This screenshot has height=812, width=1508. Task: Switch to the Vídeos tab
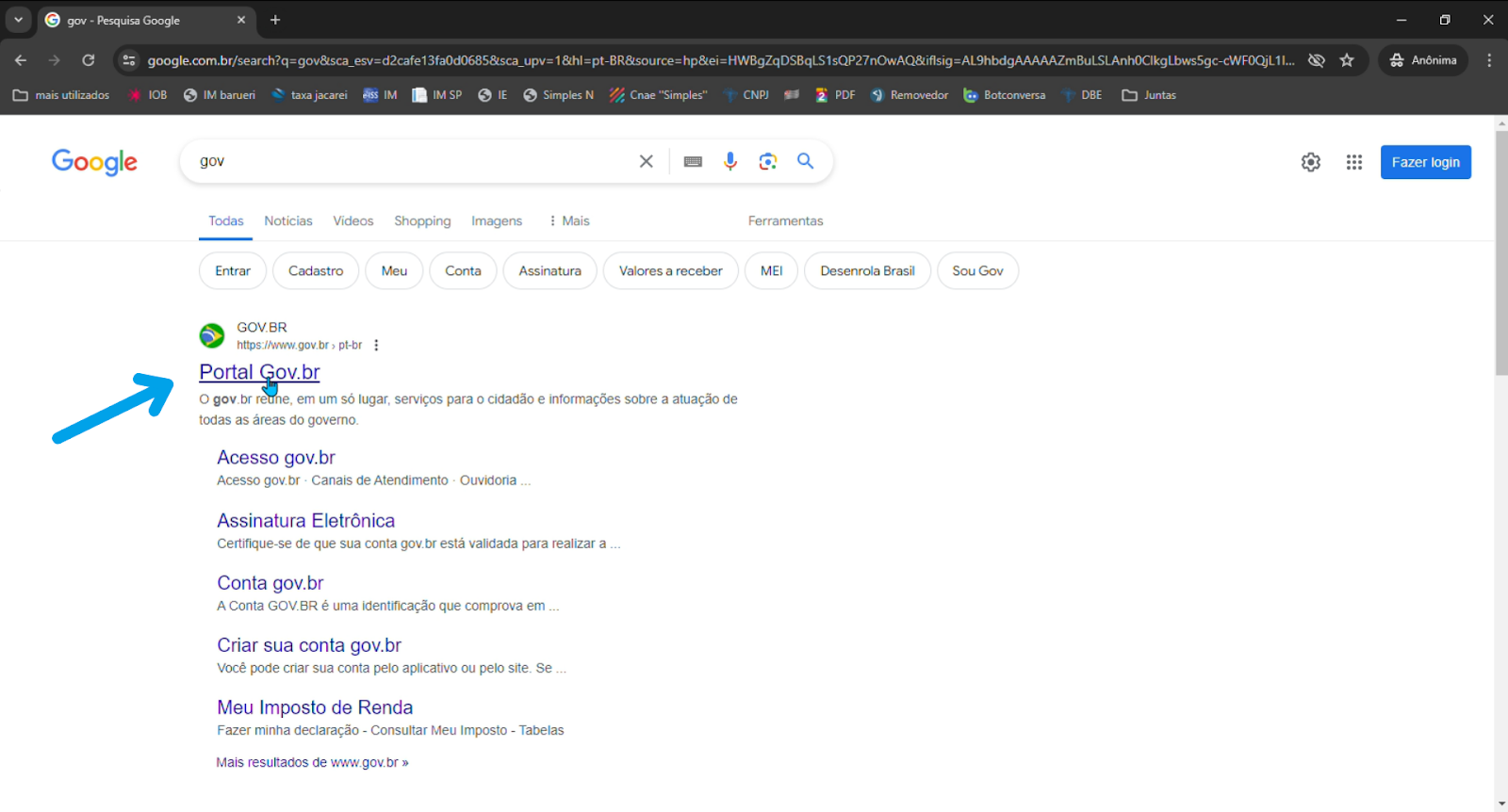coord(353,220)
